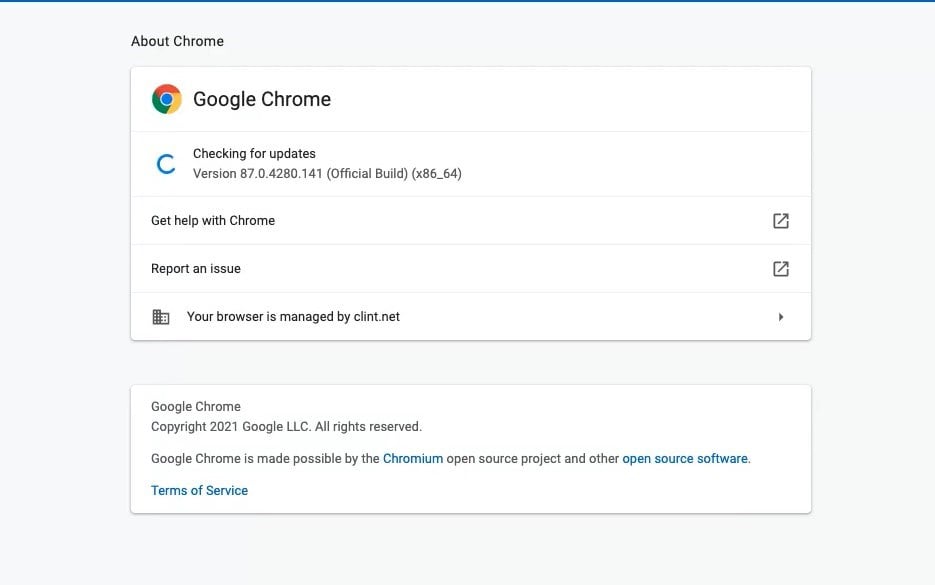Select the Report an issue row
This screenshot has width=935, height=585.
pyautogui.click(x=470, y=269)
